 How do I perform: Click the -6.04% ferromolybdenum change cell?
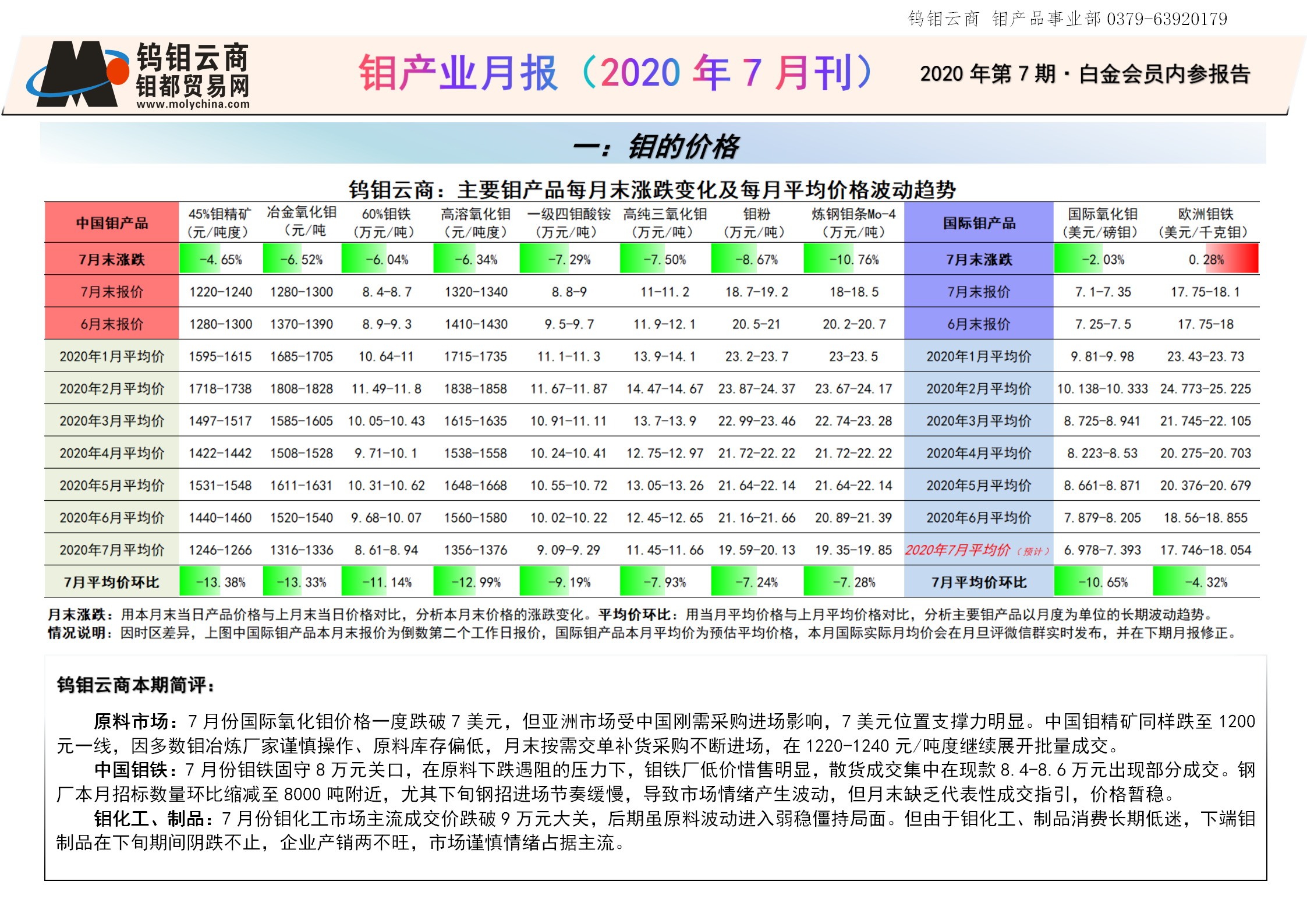pos(387,259)
